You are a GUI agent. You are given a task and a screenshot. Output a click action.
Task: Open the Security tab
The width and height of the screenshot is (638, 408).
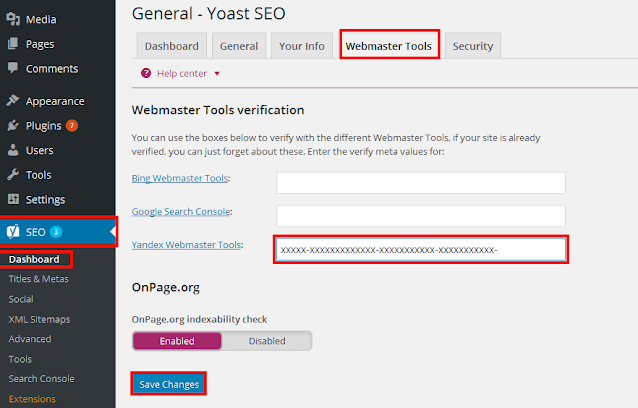(x=473, y=46)
